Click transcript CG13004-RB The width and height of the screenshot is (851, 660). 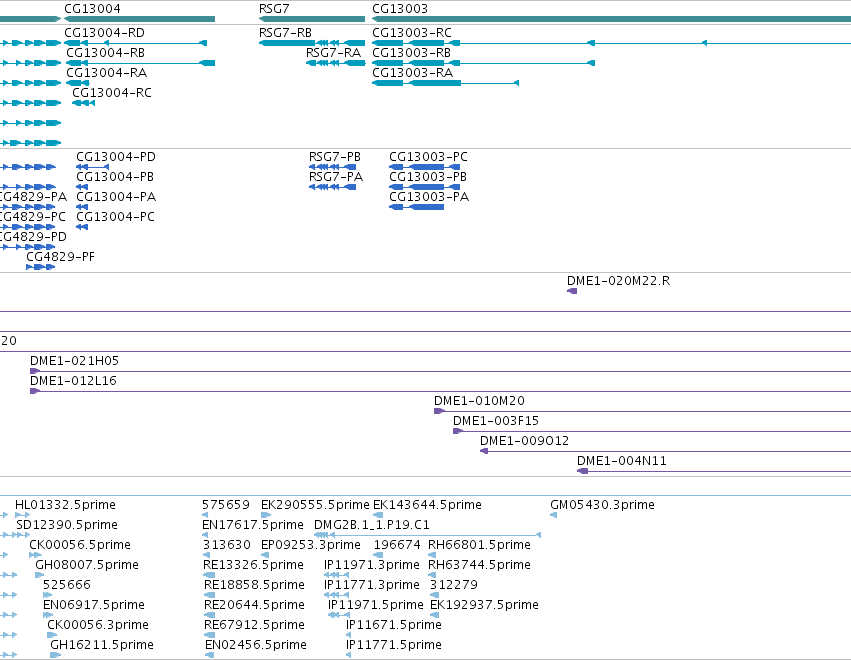pos(140,63)
